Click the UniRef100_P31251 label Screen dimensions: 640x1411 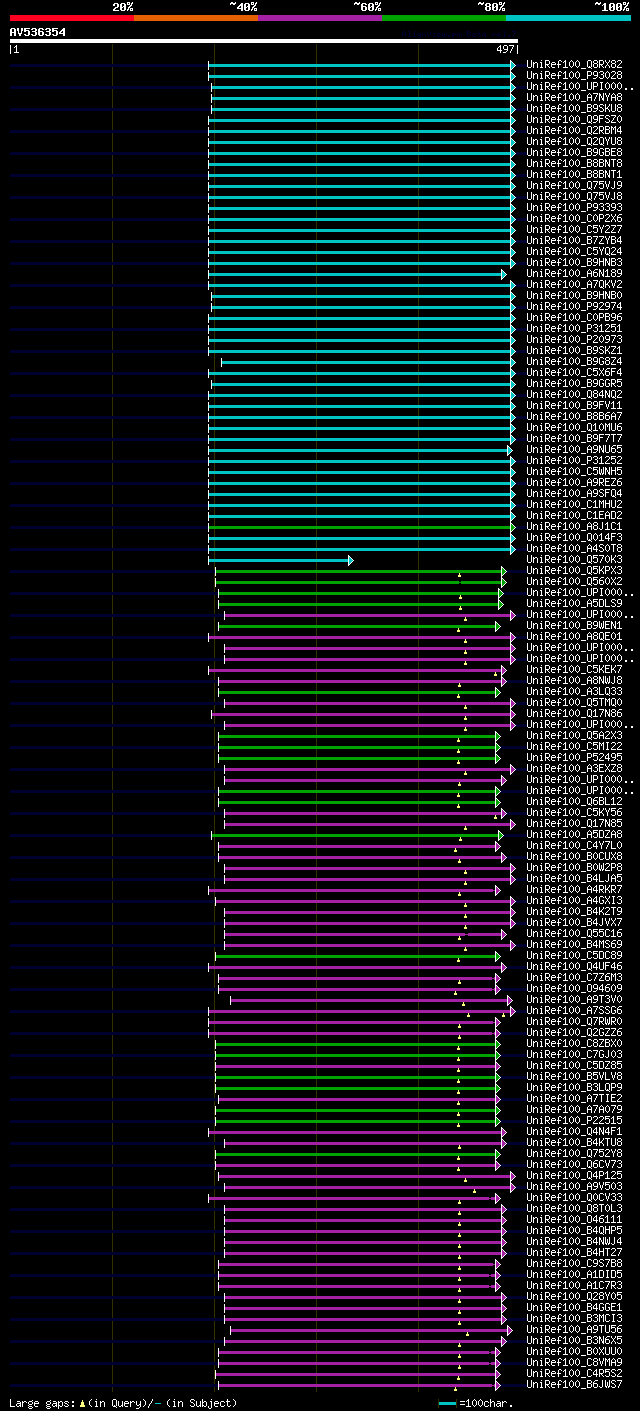[x=574, y=329]
